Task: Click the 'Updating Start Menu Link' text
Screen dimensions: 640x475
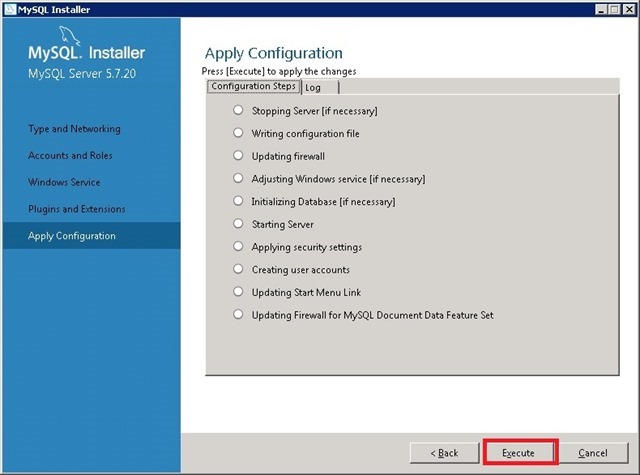Action: tap(306, 293)
